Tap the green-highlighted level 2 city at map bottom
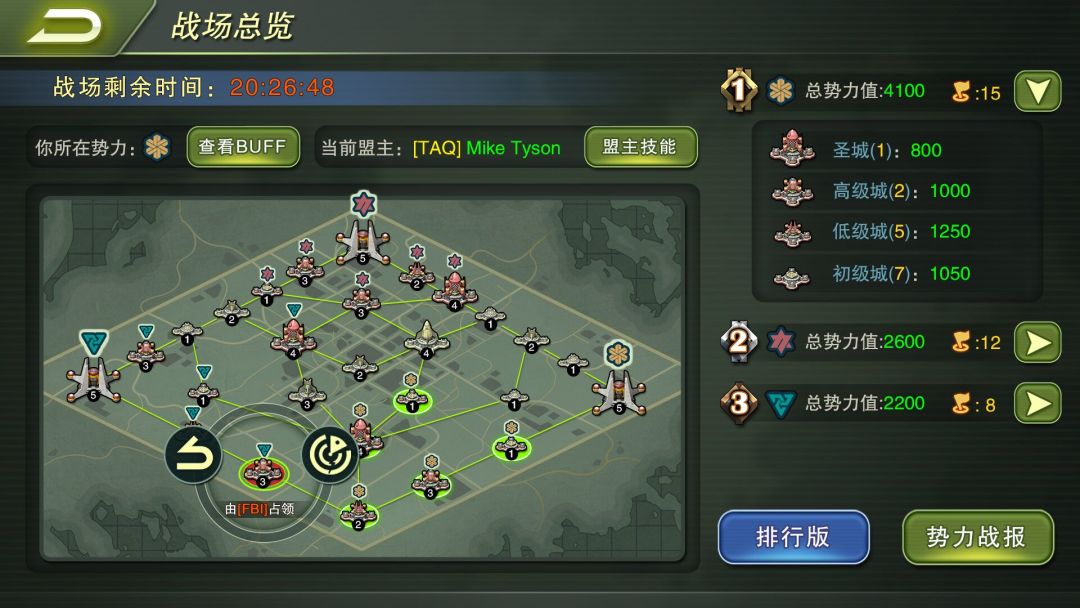Viewport: 1080px width, 608px height. click(x=358, y=514)
